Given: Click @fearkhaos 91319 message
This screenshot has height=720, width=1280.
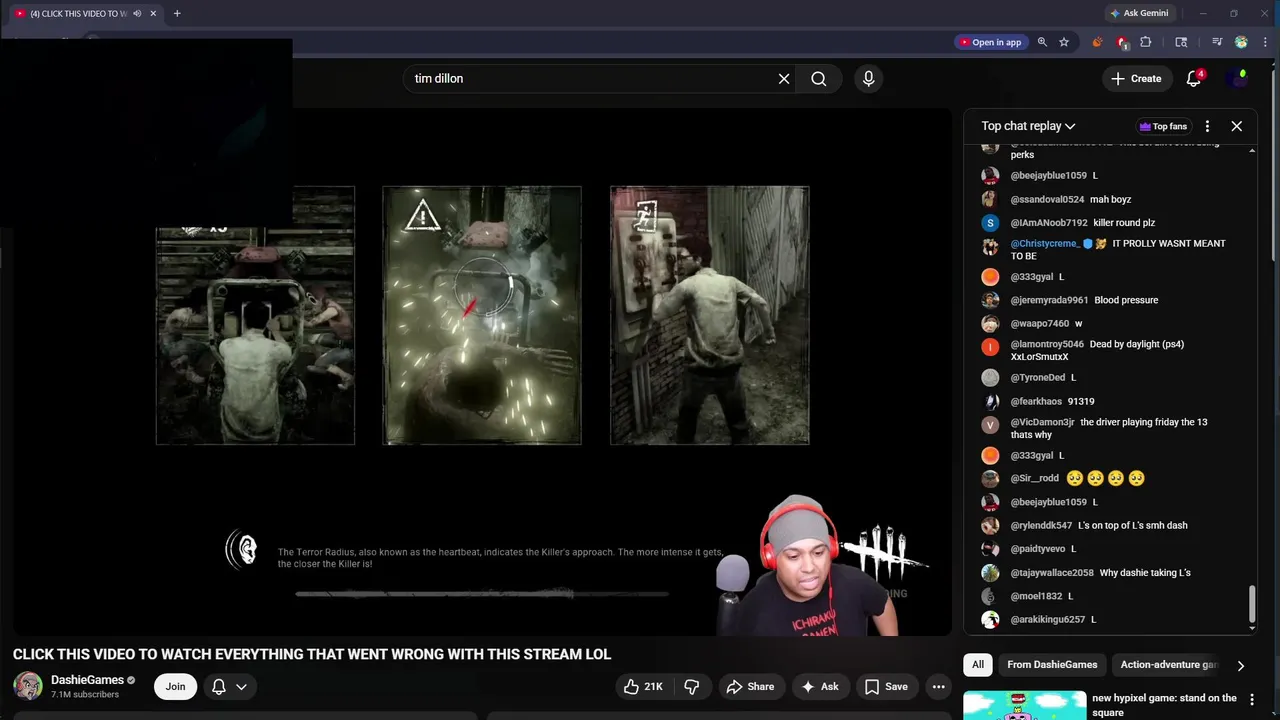Looking at the screenshot, I should pyautogui.click(x=1110, y=401).
